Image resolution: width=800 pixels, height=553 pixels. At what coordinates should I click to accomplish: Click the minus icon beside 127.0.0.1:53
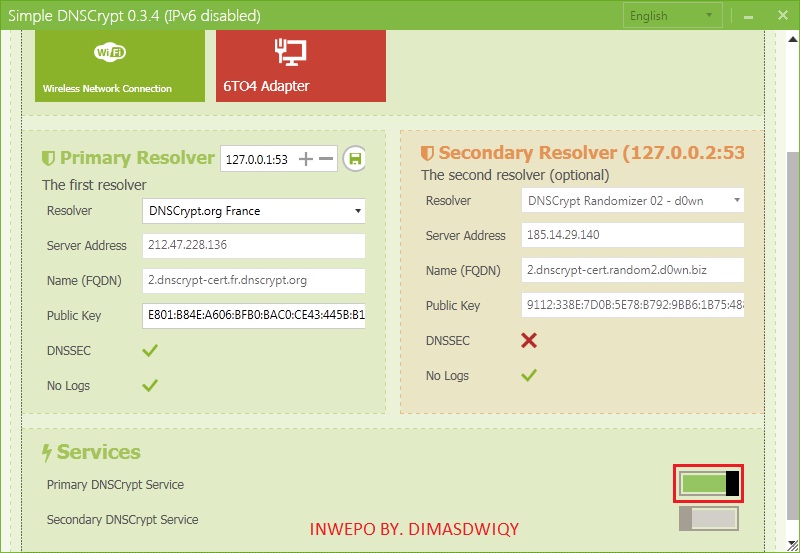pyautogui.click(x=326, y=159)
